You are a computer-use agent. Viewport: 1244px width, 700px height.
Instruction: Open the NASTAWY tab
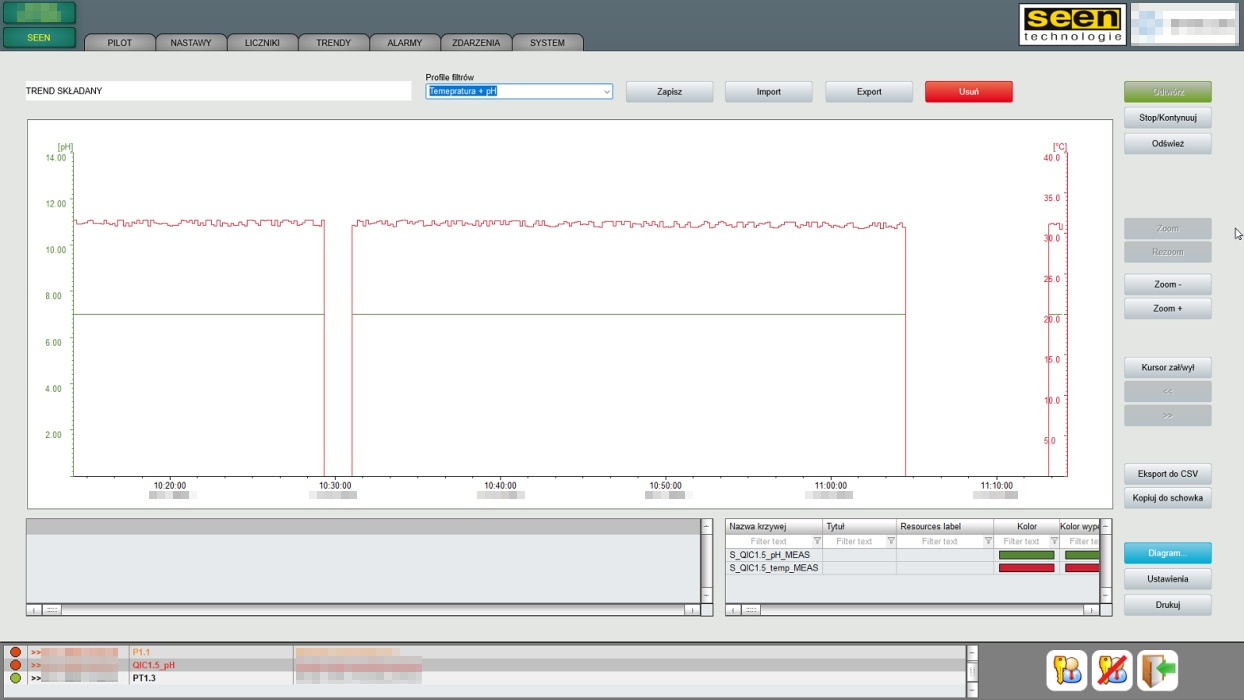tap(191, 43)
